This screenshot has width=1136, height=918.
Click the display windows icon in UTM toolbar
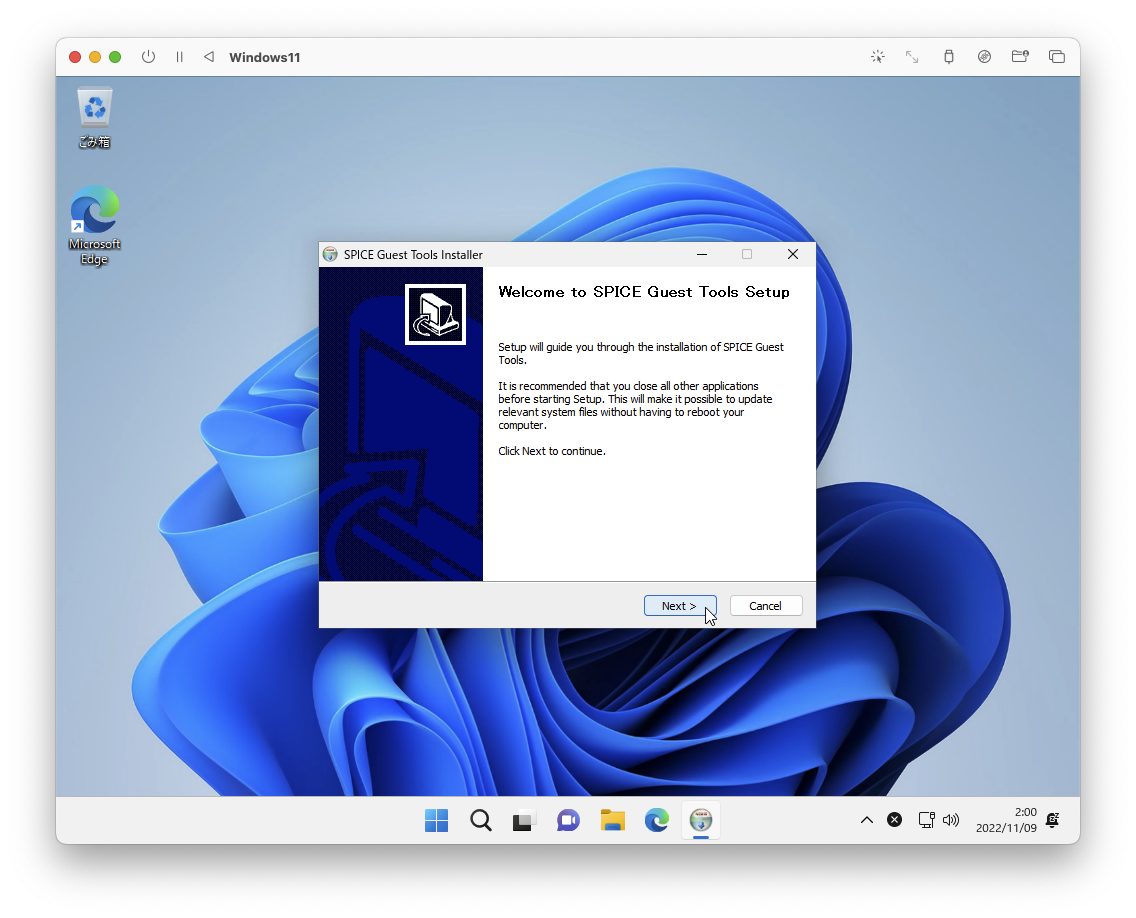[x=1057, y=57]
